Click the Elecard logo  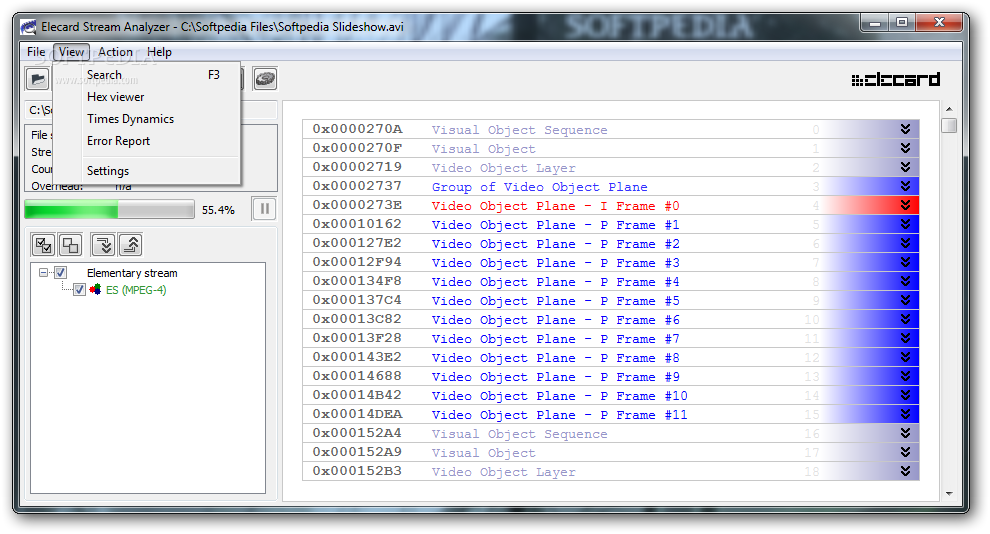click(x=895, y=80)
